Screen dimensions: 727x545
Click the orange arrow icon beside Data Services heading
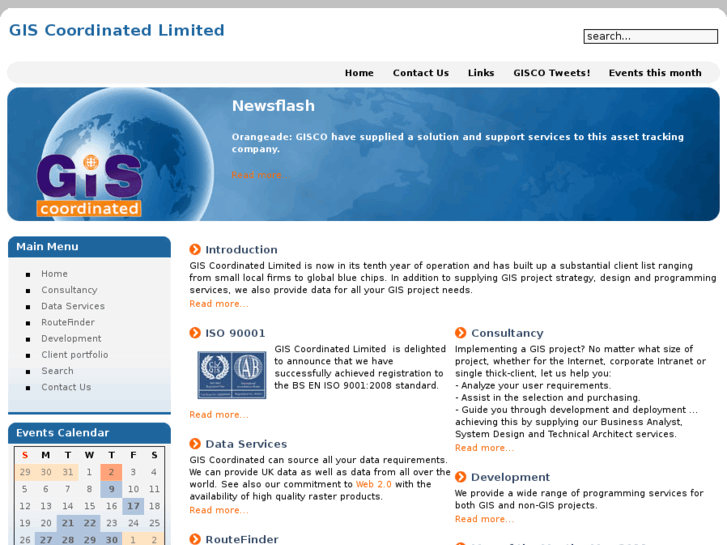click(195, 444)
